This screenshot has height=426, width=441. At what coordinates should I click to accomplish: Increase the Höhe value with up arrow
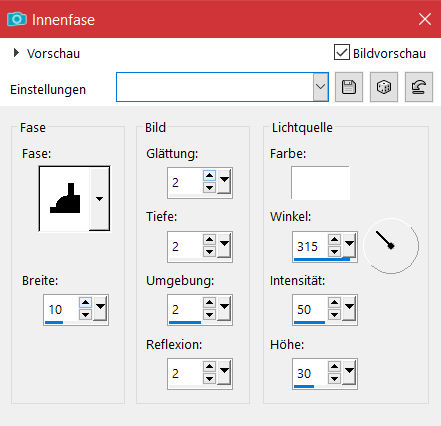[334, 367]
